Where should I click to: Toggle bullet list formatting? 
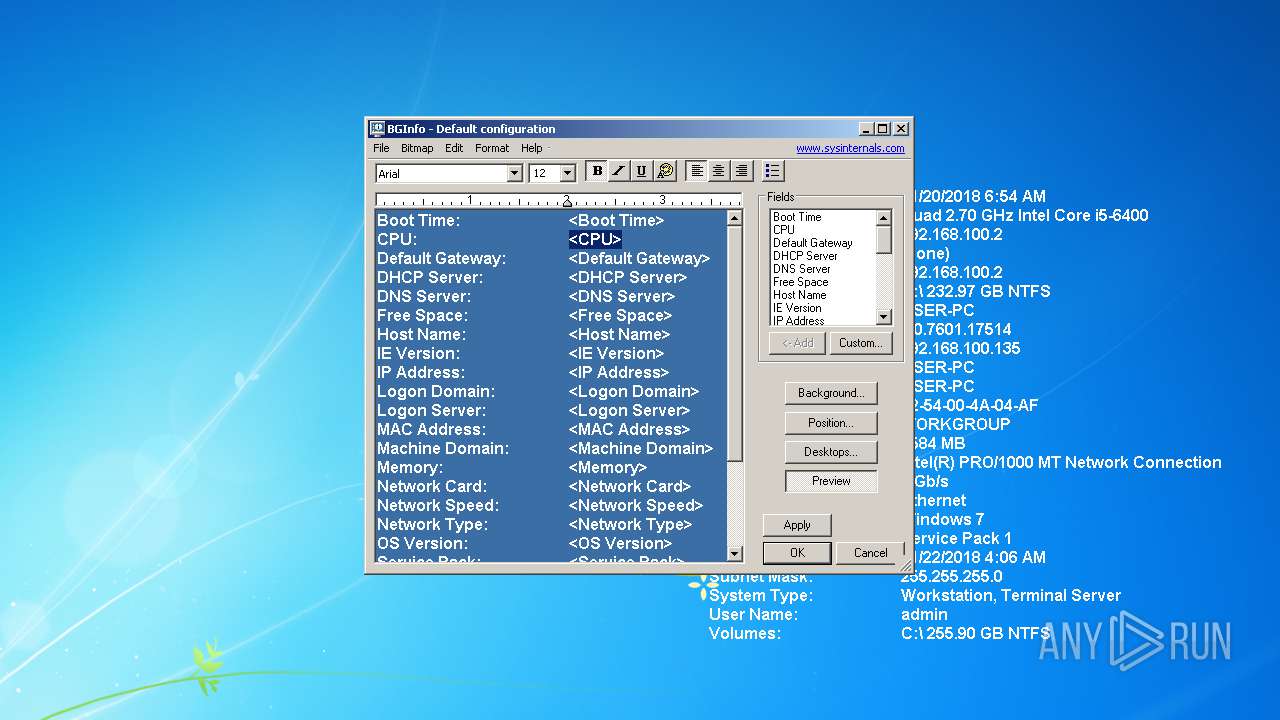[x=772, y=171]
